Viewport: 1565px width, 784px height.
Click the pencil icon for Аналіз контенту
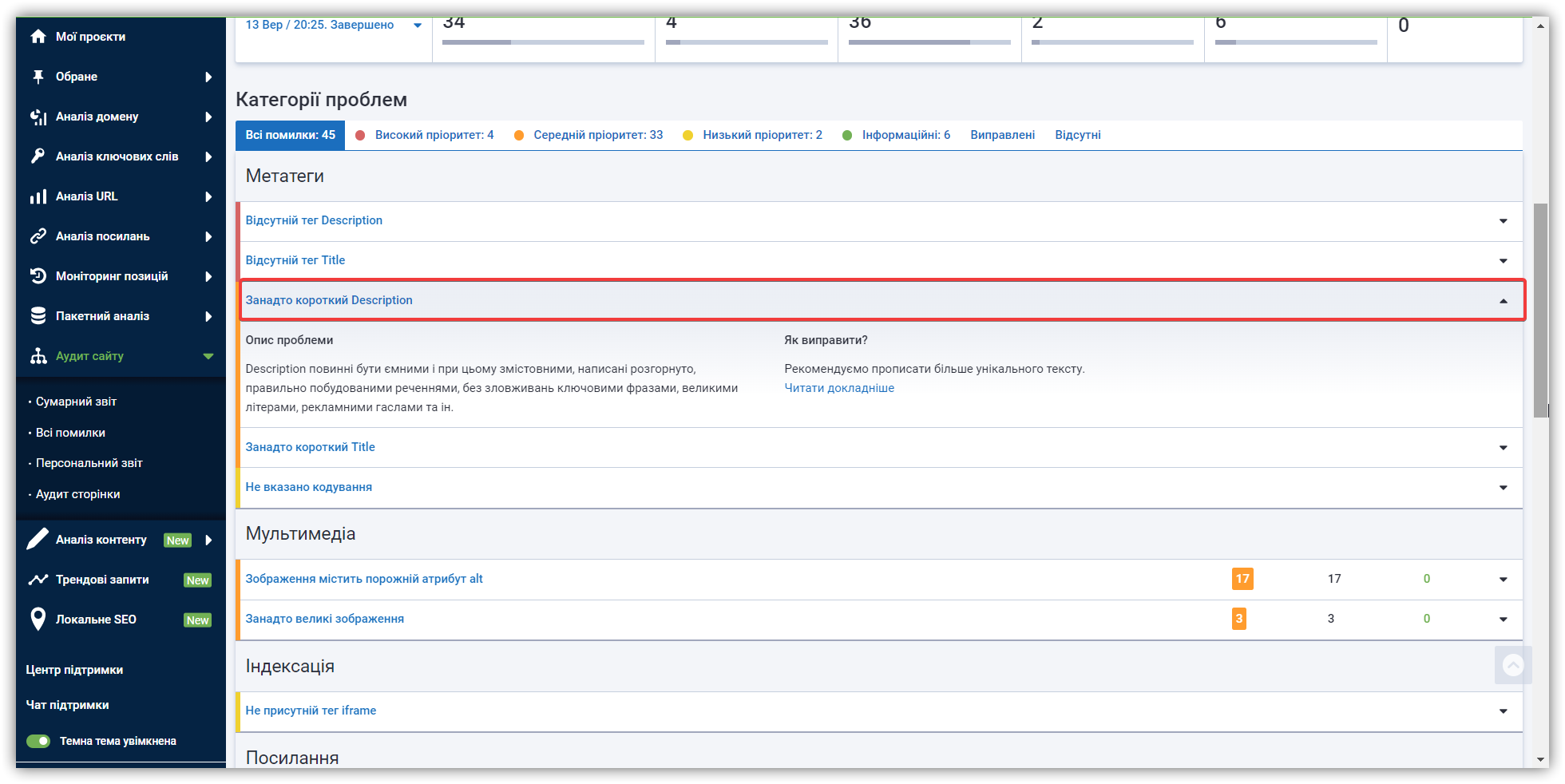[38, 539]
